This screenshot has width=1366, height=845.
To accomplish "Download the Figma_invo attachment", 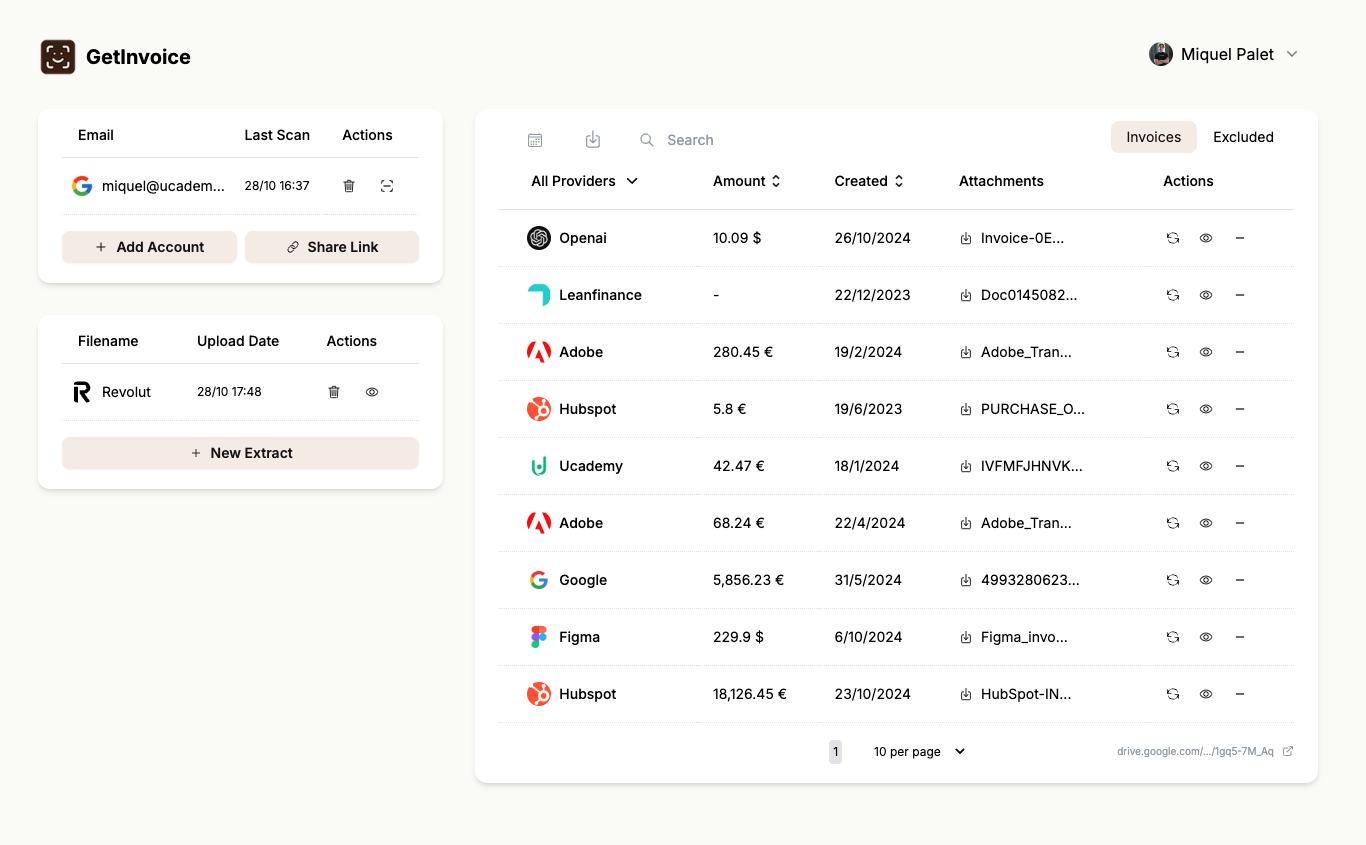I will coord(965,636).
